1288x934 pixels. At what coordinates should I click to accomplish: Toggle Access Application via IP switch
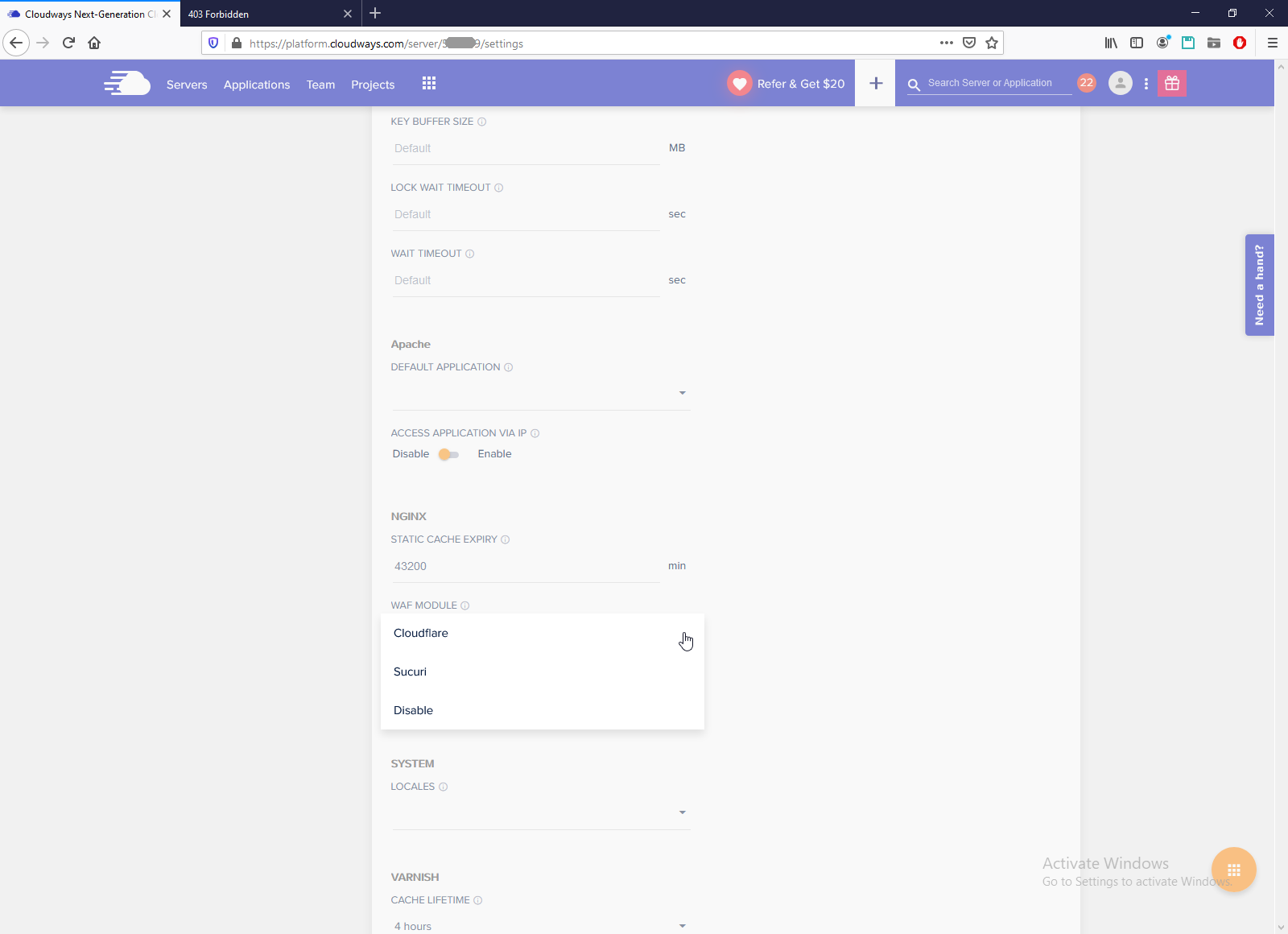(x=449, y=455)
